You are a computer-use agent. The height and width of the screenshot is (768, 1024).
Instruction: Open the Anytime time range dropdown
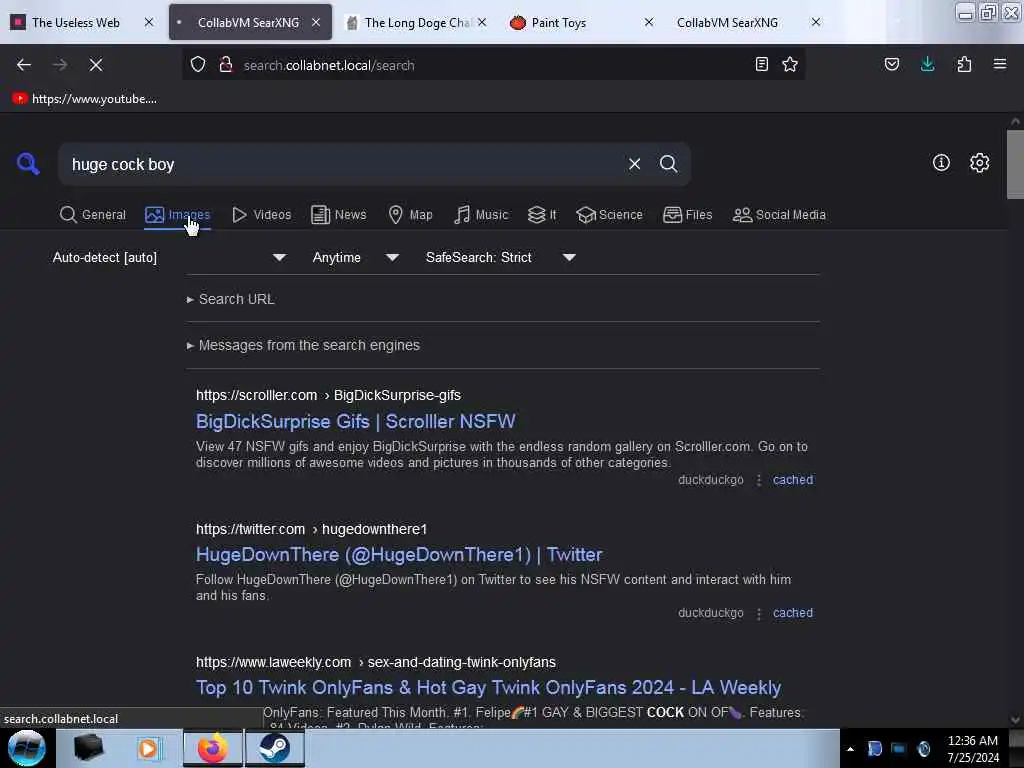point(356,257)
